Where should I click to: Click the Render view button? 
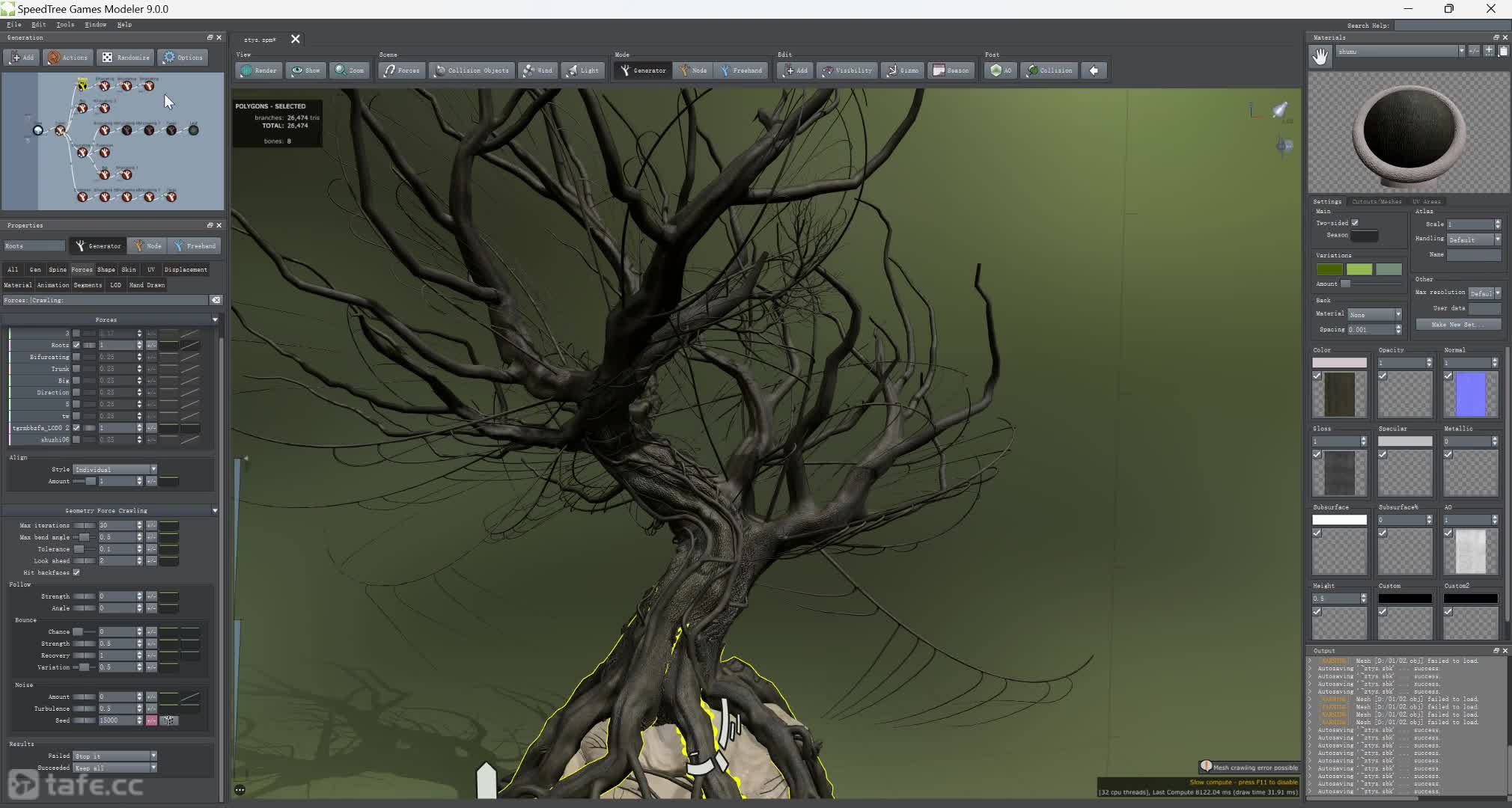coord(259,70)
